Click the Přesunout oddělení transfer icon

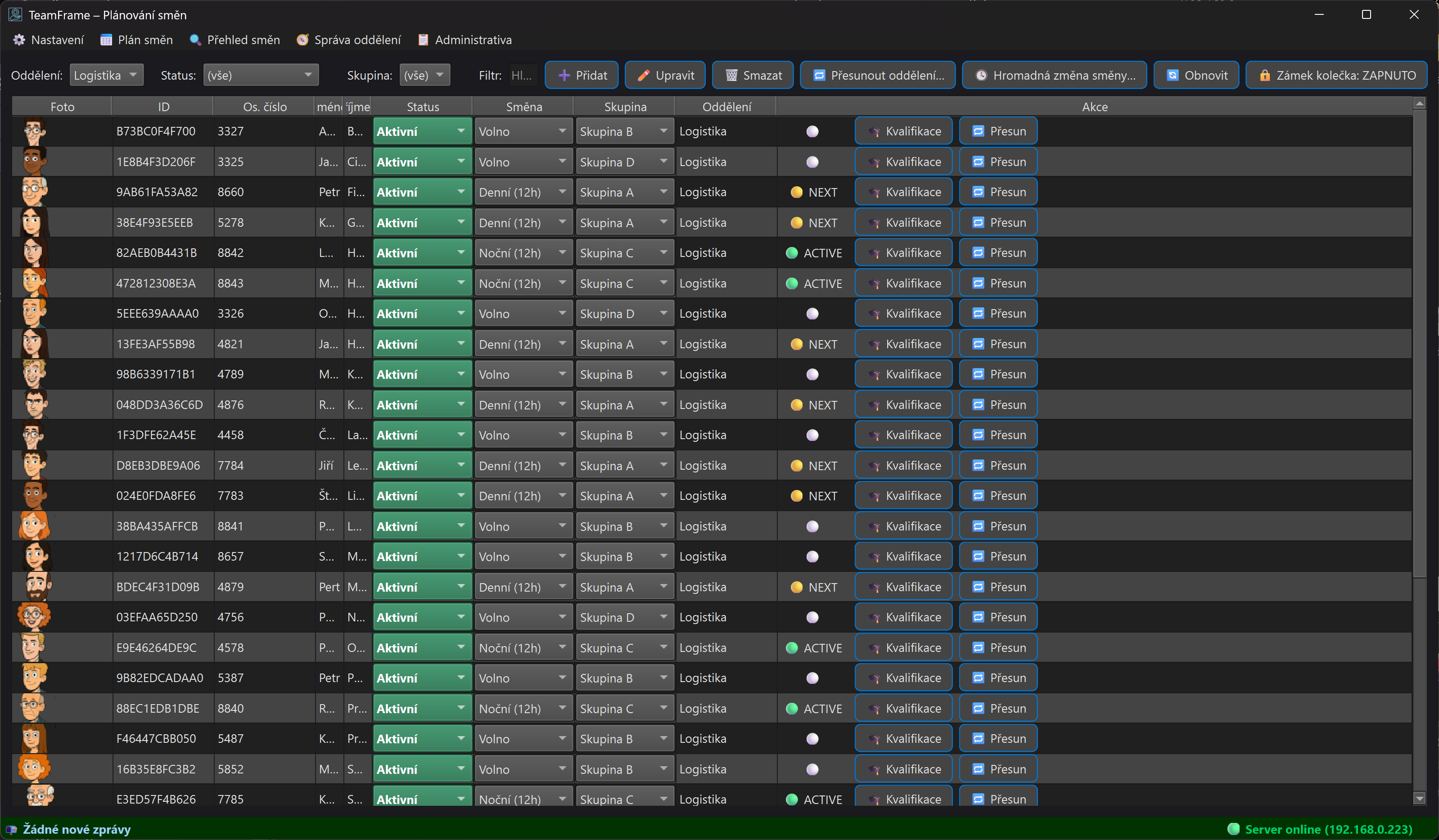tap(819, 75)
